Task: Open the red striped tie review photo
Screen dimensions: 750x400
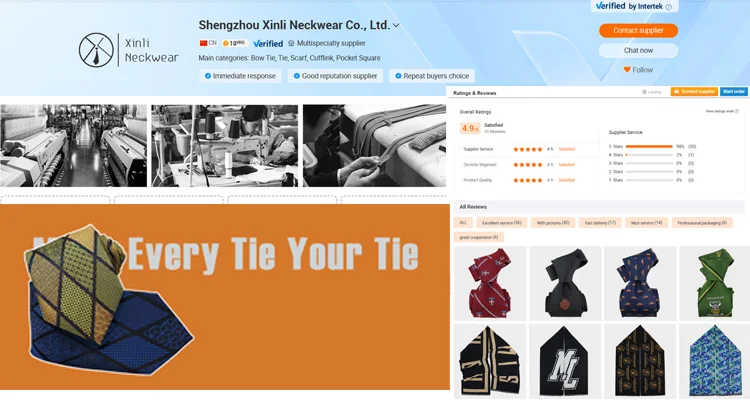Action: coord(490,283)
